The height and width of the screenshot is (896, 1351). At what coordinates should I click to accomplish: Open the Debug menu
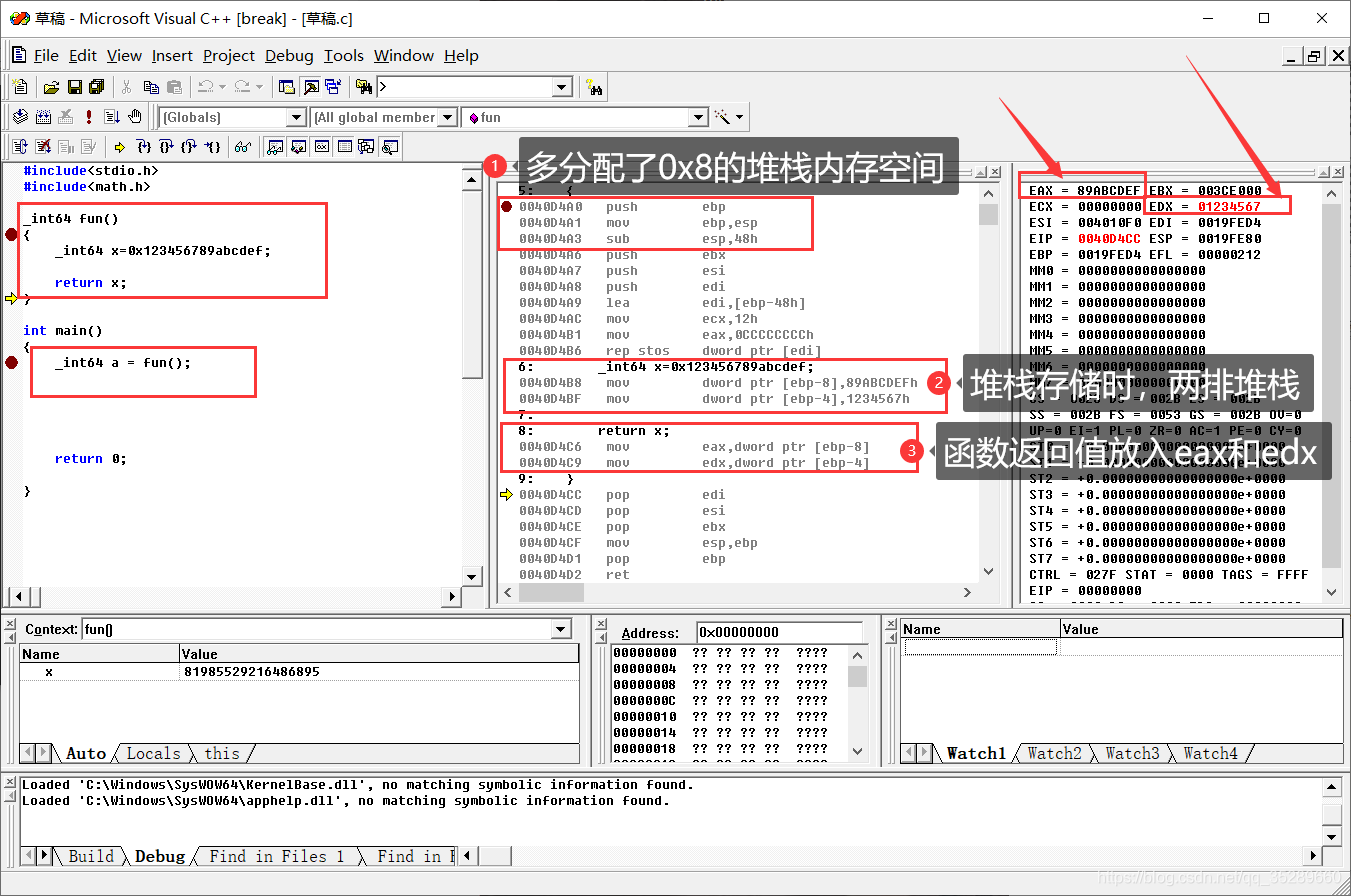tap(289, 56)
